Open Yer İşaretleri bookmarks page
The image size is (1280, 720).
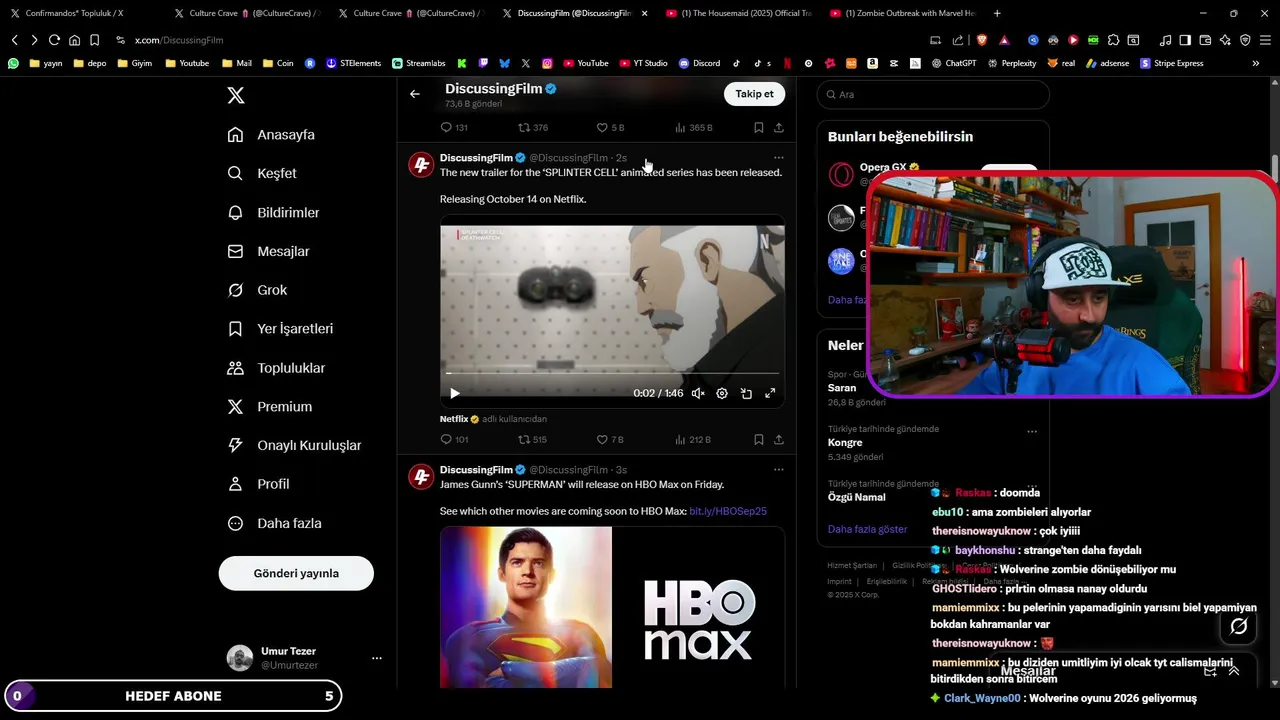pos(280,329)
